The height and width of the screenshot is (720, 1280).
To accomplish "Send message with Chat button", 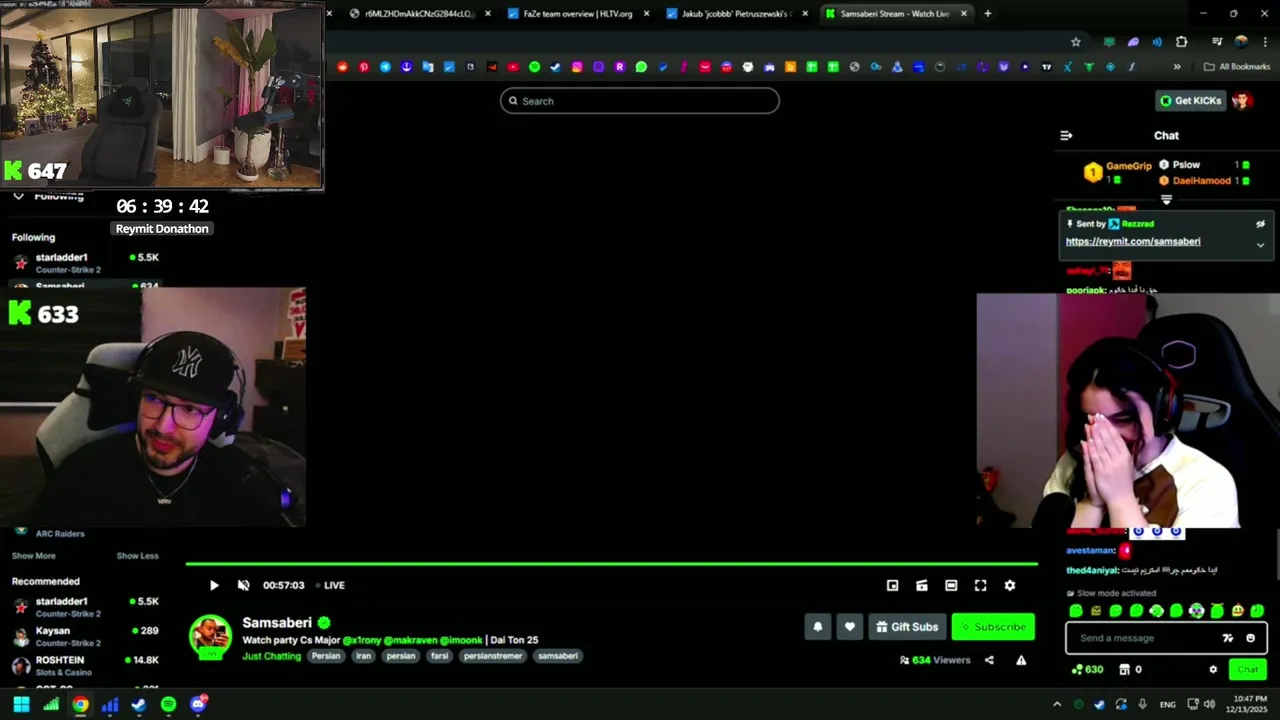I will [x=1248, y=670].
